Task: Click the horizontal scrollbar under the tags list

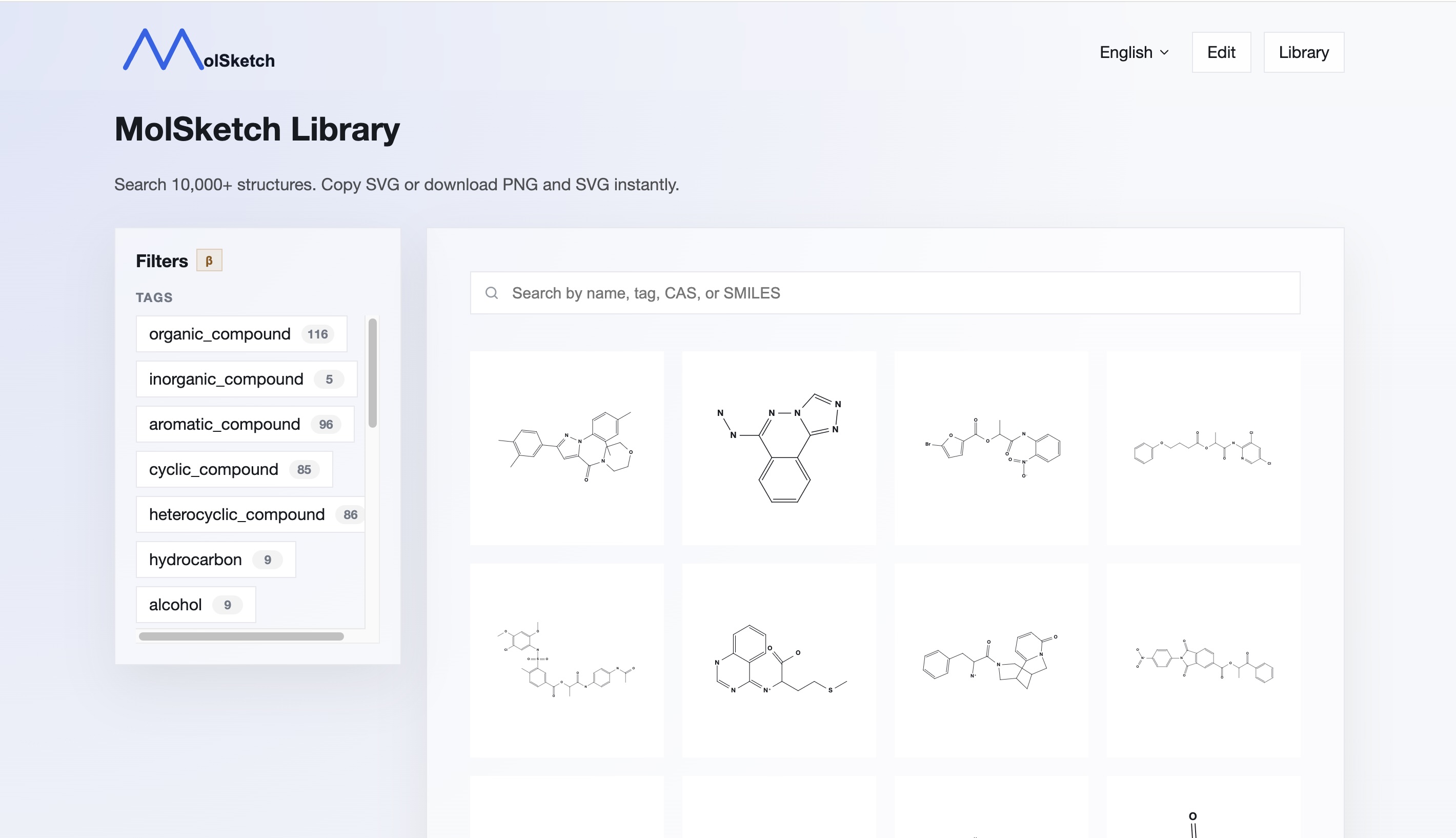Action: [241, 636]
